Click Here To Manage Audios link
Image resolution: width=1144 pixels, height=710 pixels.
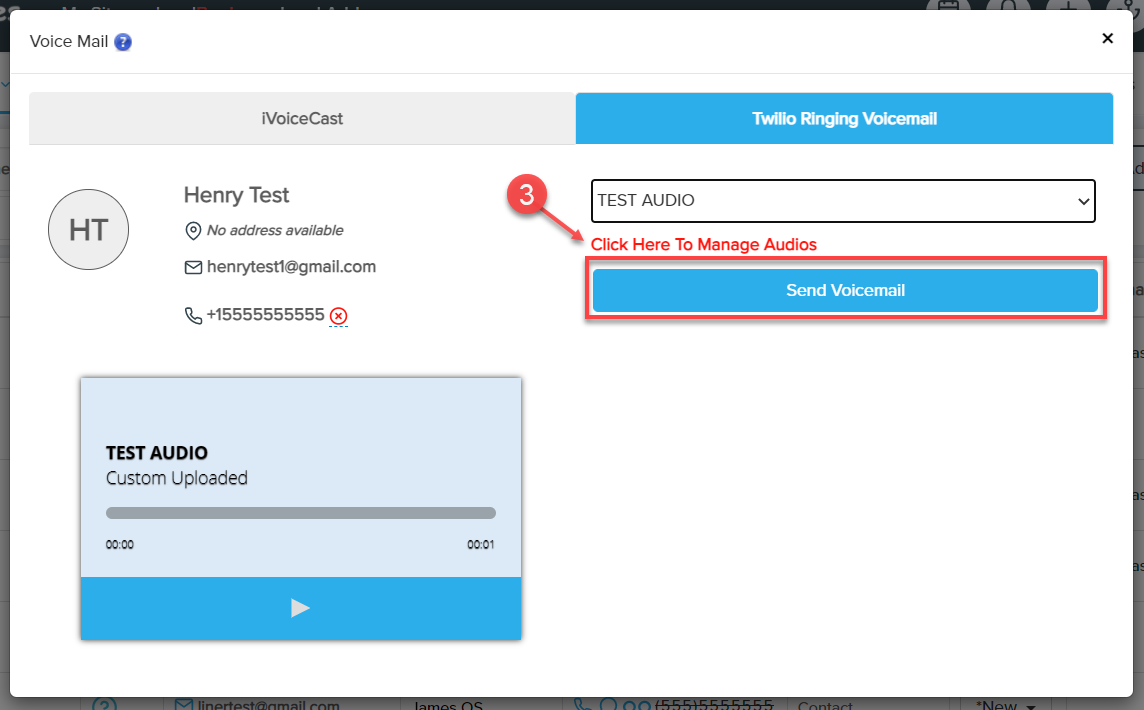click(x=703, y=245)
